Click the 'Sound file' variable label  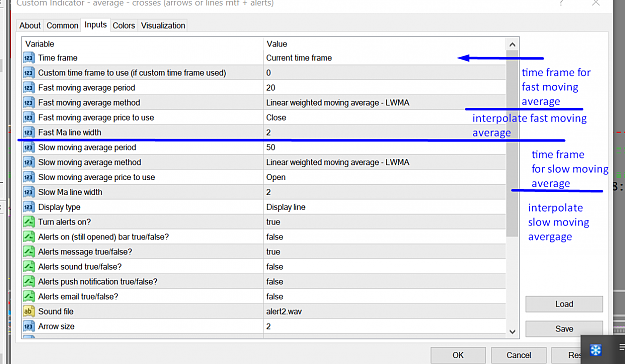[x=56, y=311]
